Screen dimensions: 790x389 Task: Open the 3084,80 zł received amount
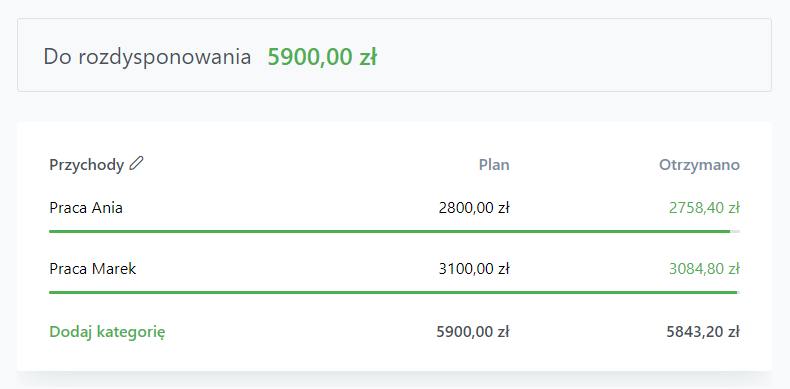(704, 269)
